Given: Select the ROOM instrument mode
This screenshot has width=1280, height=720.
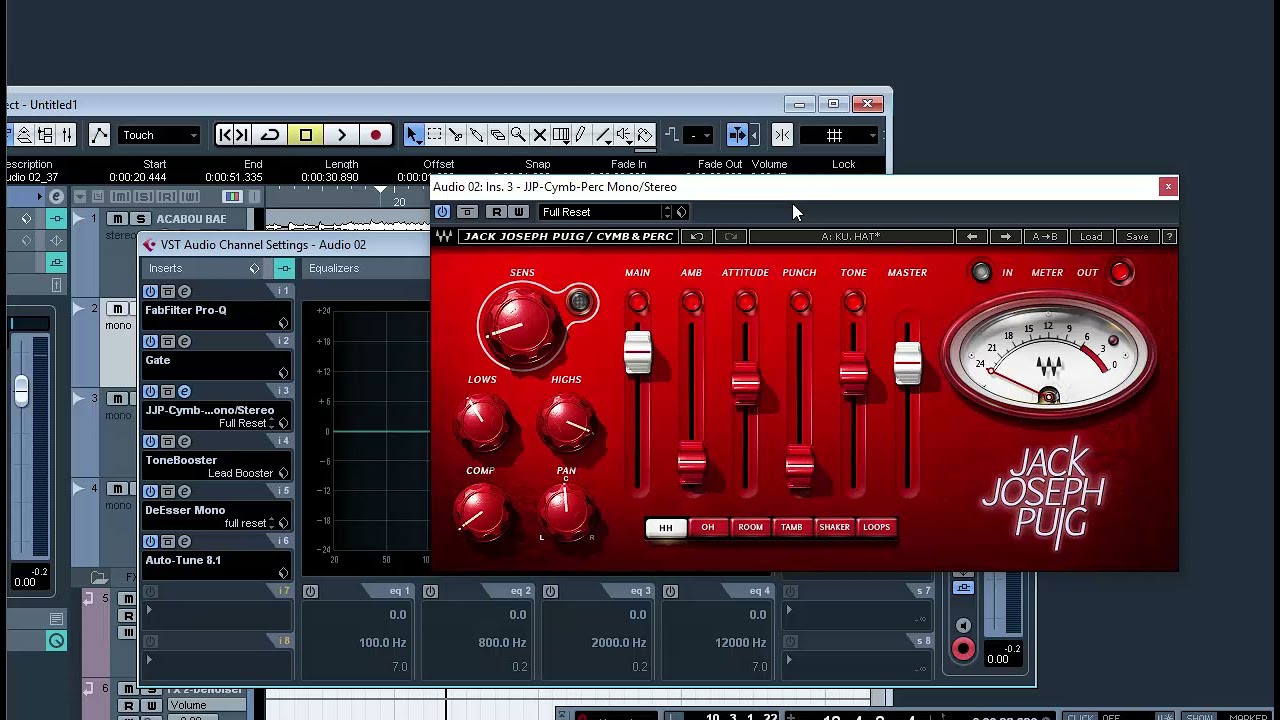Looking at the screenshot, I should [750, 527].
